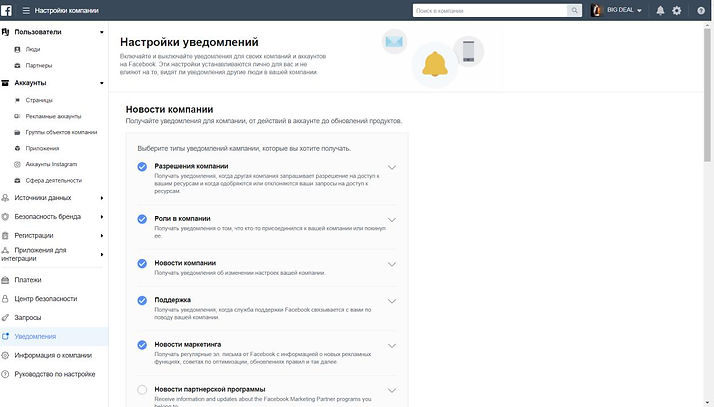Expand the Регистрации arrow
Screen dimensions: 714x407
click(102, 235)
